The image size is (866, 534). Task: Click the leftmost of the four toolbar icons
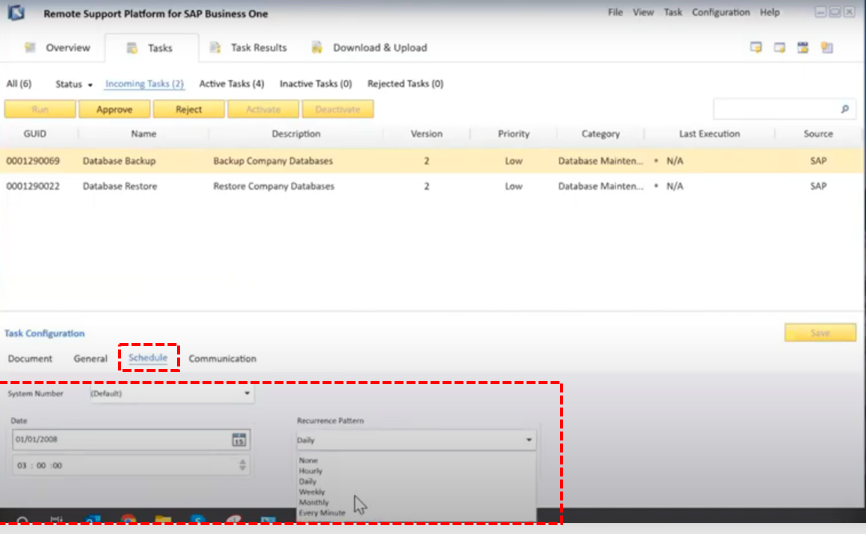756,47
